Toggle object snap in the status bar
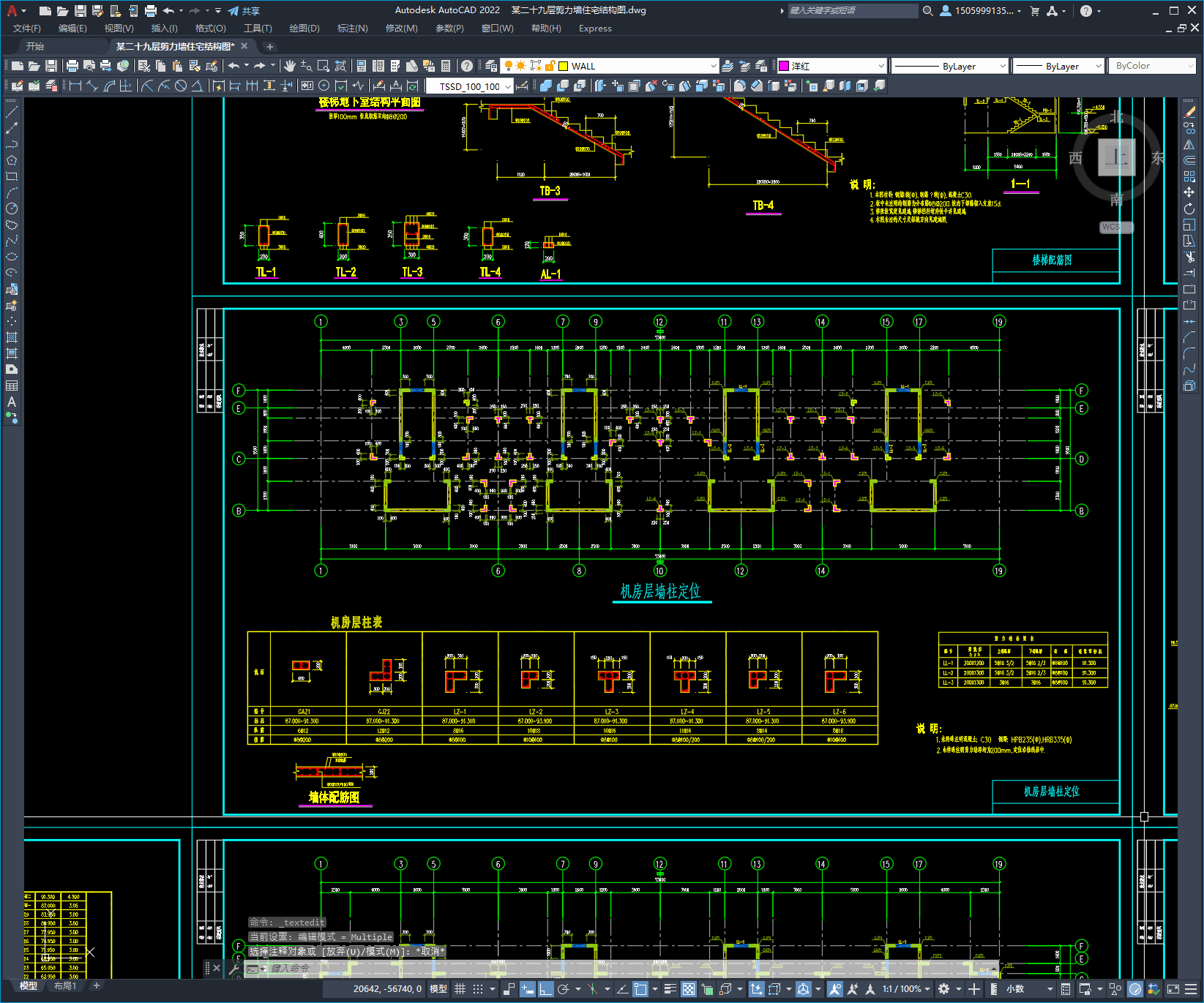The image size is (1204, 1003). point(640,989)
